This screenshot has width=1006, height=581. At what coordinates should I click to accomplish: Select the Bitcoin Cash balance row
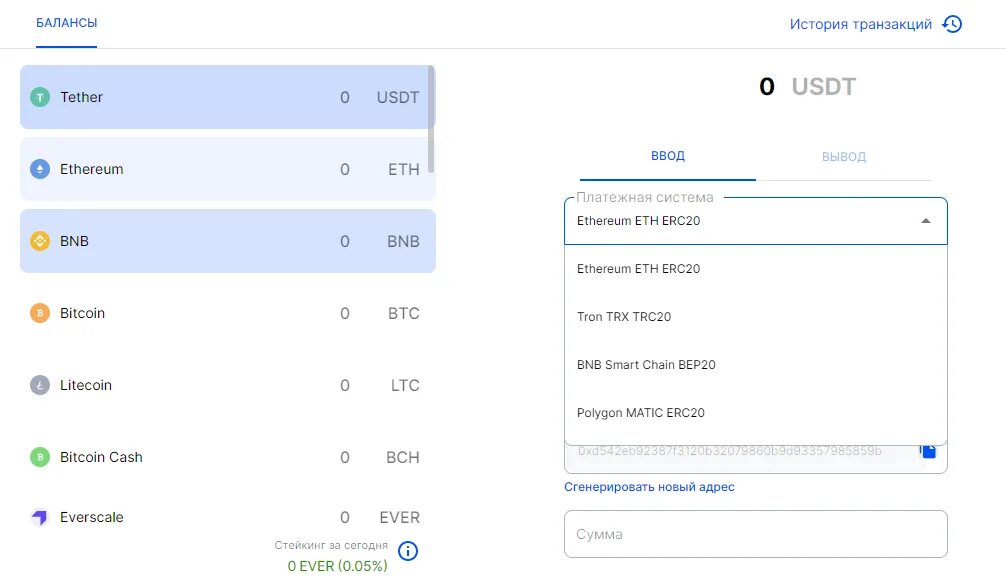[x=228, y=457]
